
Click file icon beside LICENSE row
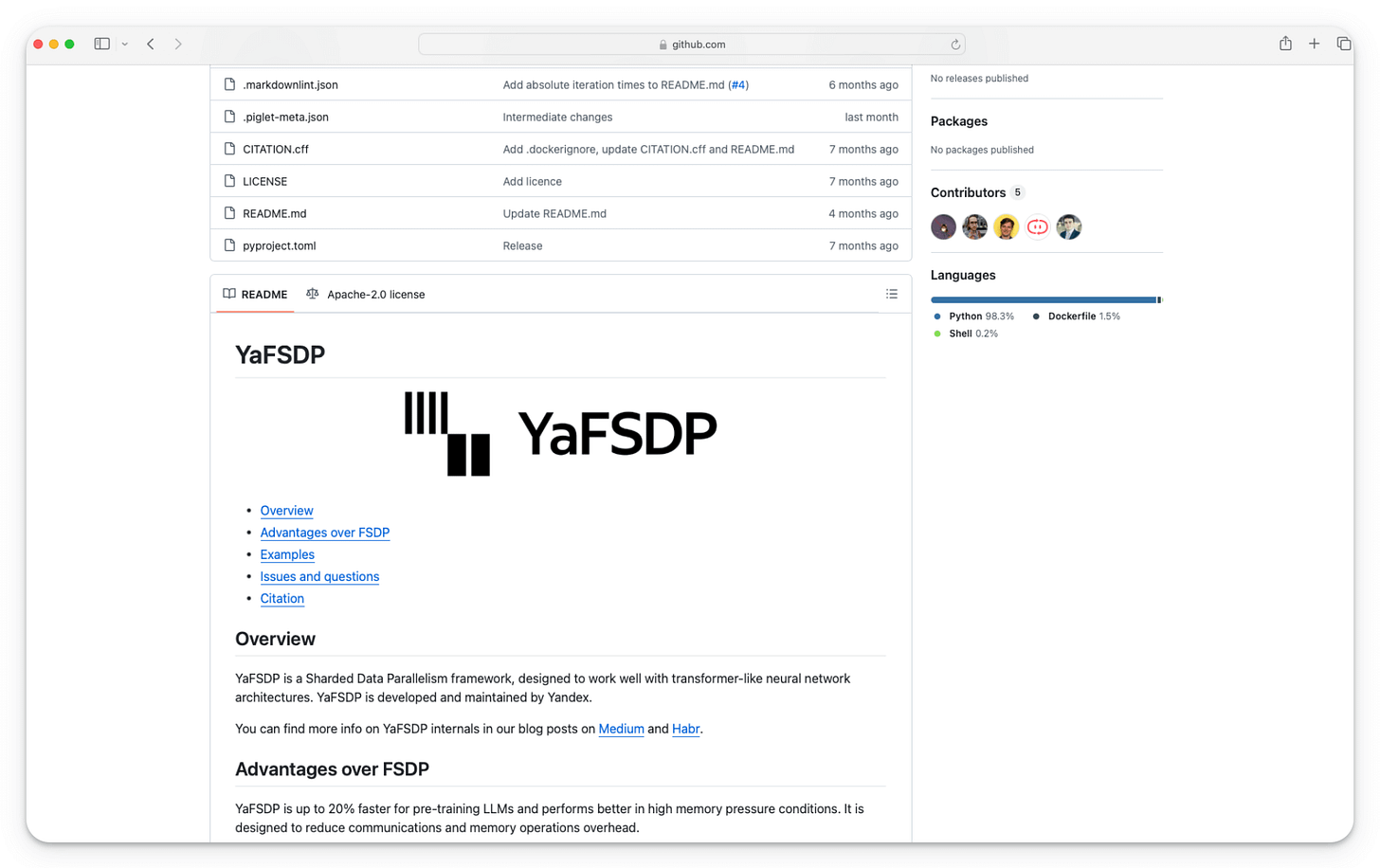[x=229, y=181]
